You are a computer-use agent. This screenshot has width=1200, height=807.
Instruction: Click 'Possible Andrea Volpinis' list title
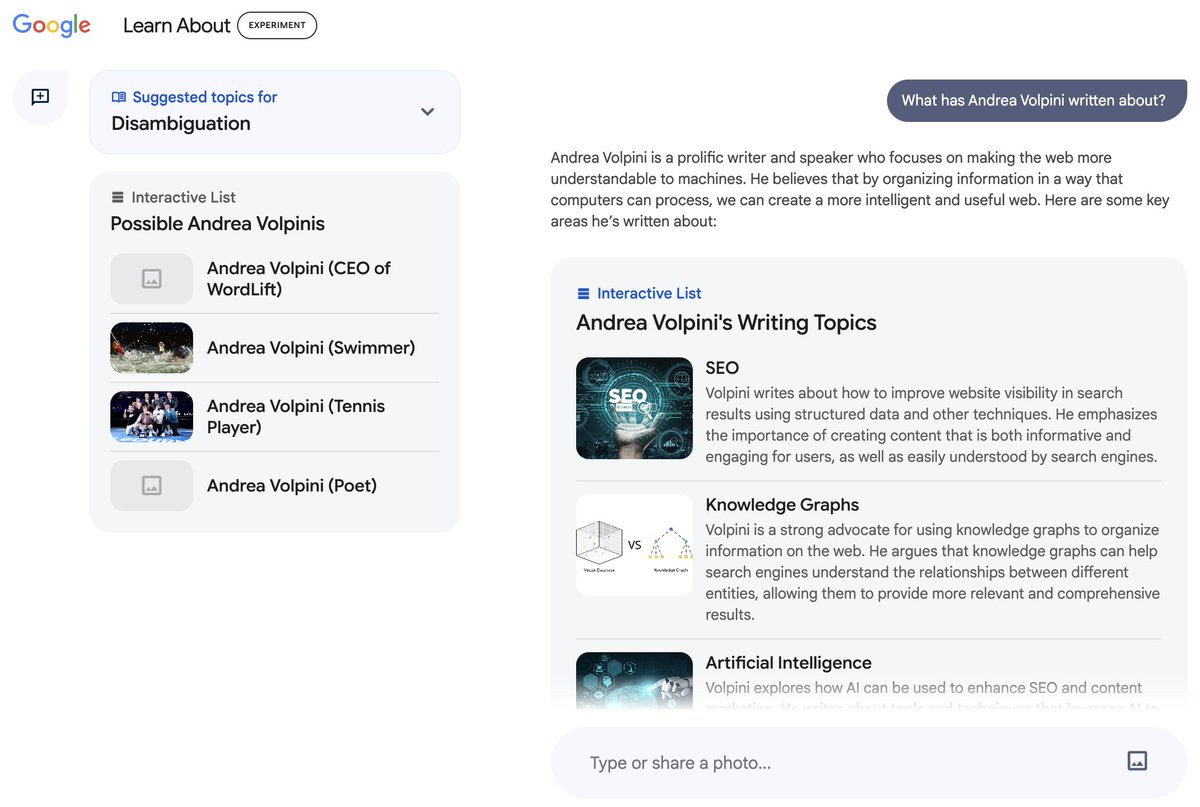pos(218,224)
